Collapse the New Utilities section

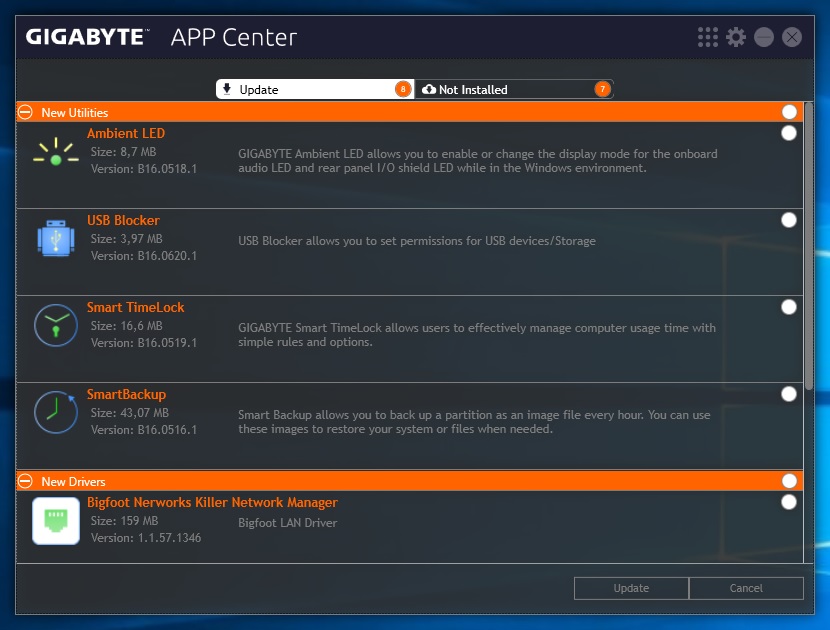coord(25,112)
